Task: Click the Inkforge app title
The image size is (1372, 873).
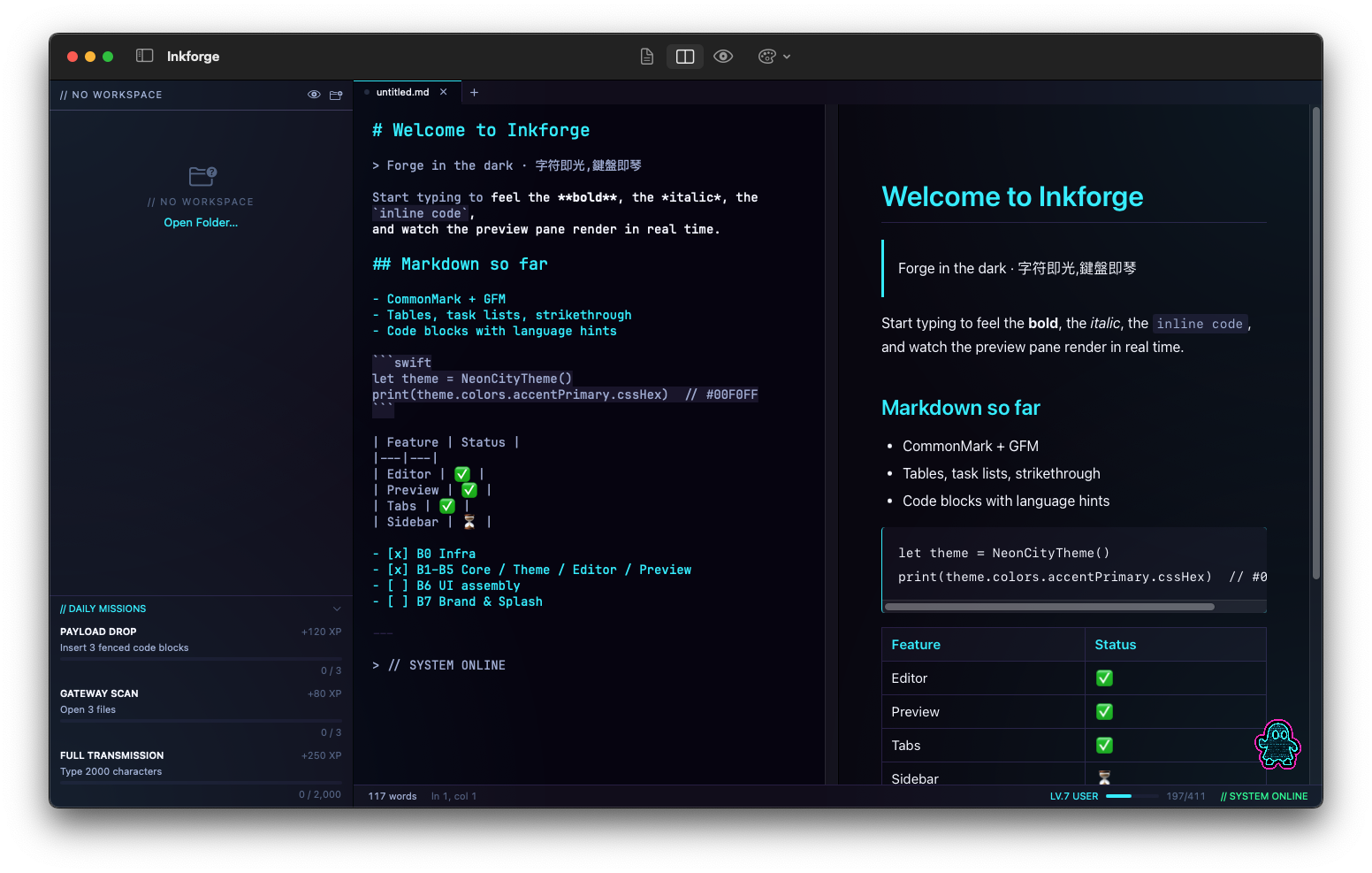Action: point(193,57)
